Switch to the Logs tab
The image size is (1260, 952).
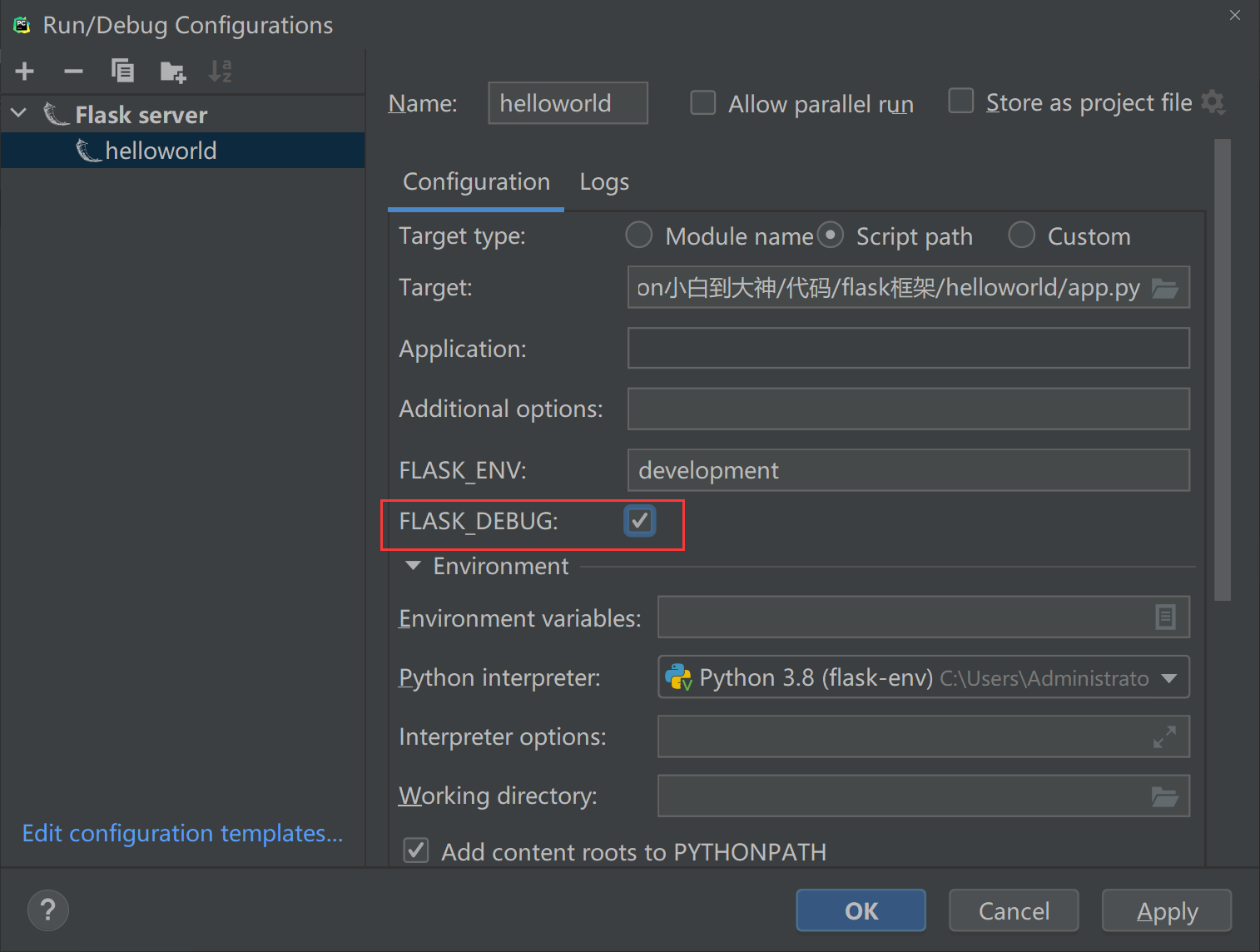[604, 182]
